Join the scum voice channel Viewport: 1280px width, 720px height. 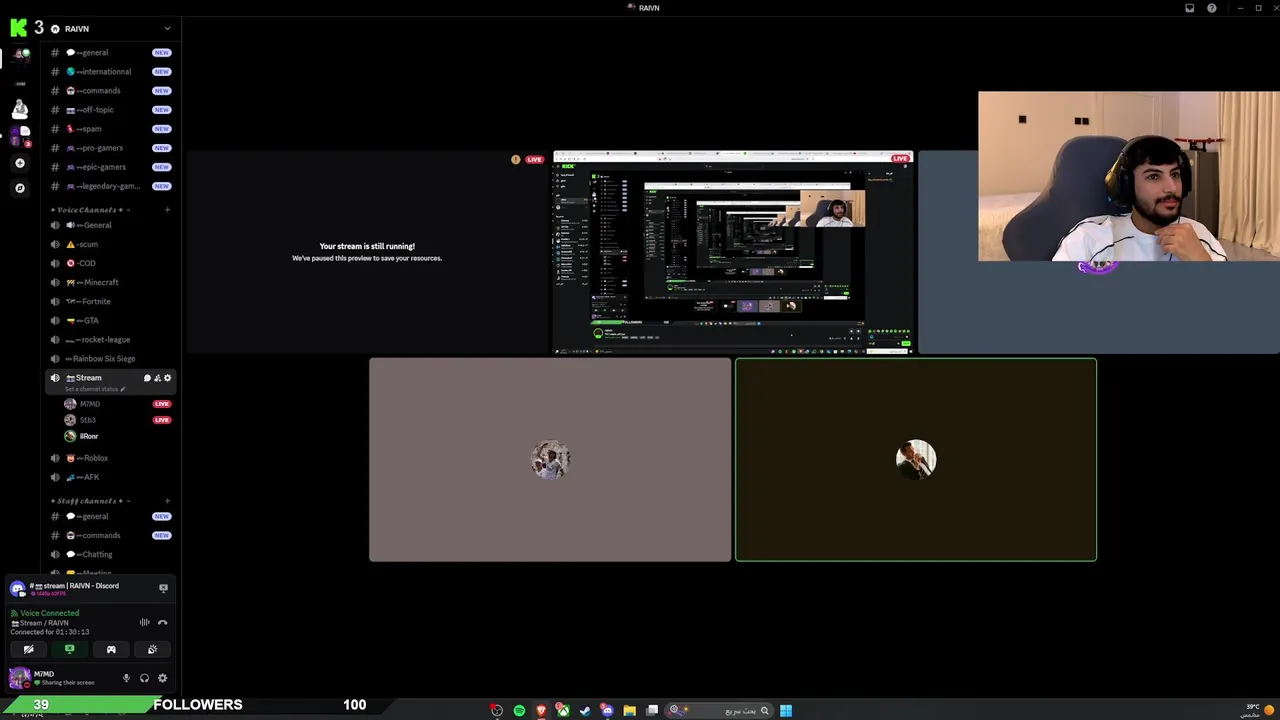[x=111, y=244]
